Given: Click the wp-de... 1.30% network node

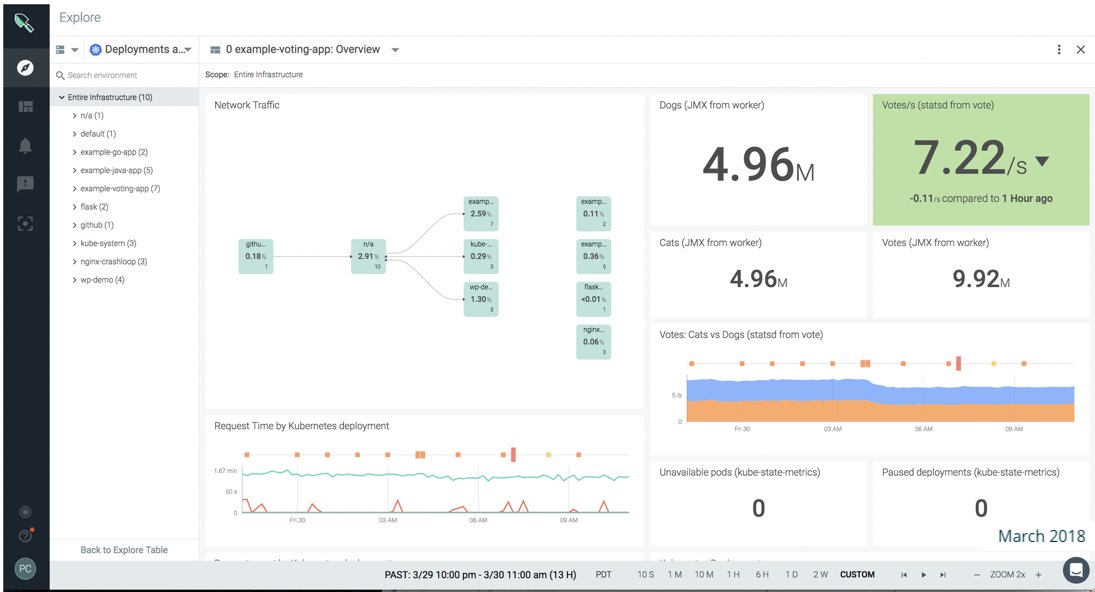Looking at the screenshot, I should [x=480, y=299].
